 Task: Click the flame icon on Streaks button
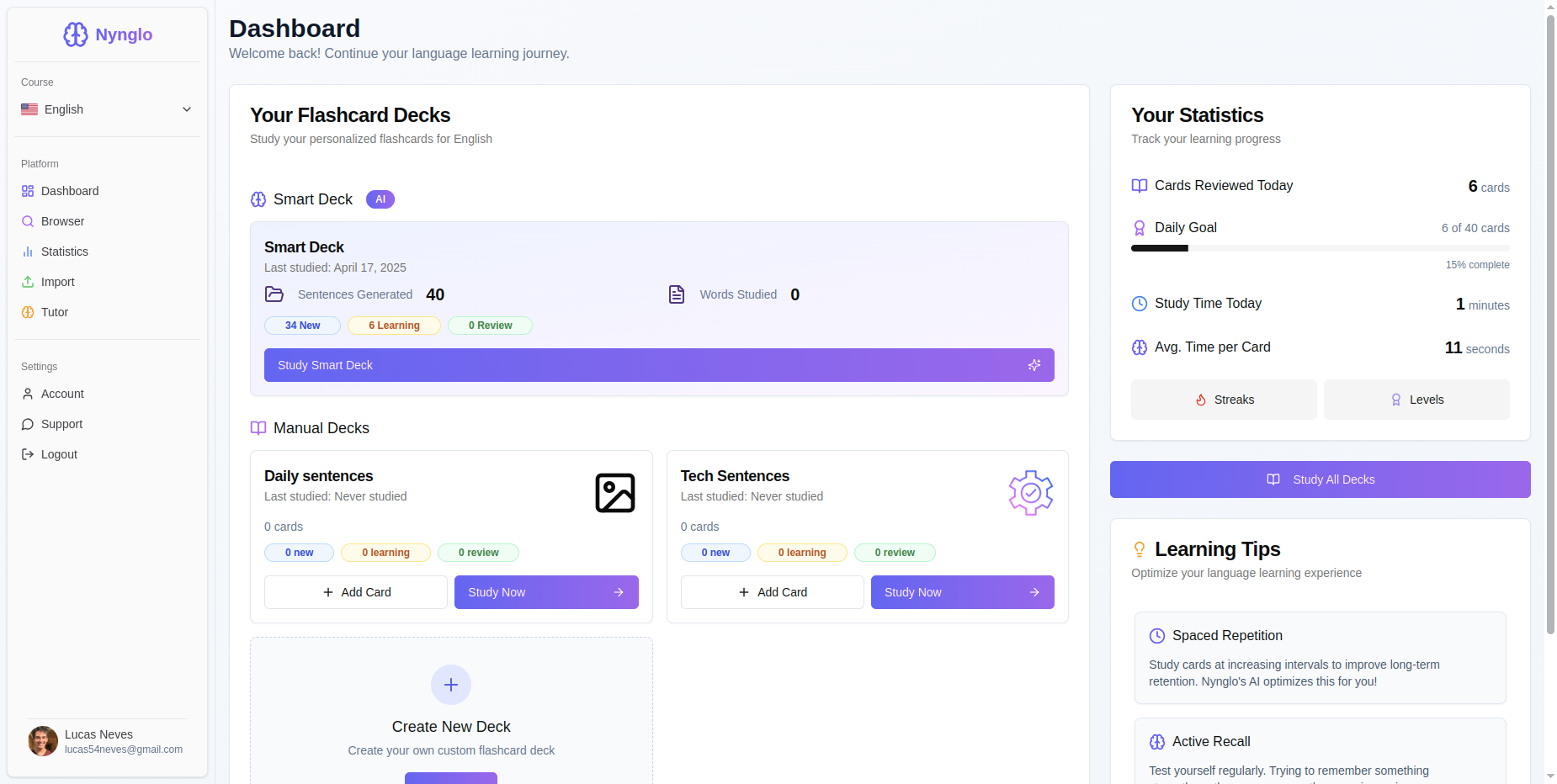click(x=1201, y=400)
